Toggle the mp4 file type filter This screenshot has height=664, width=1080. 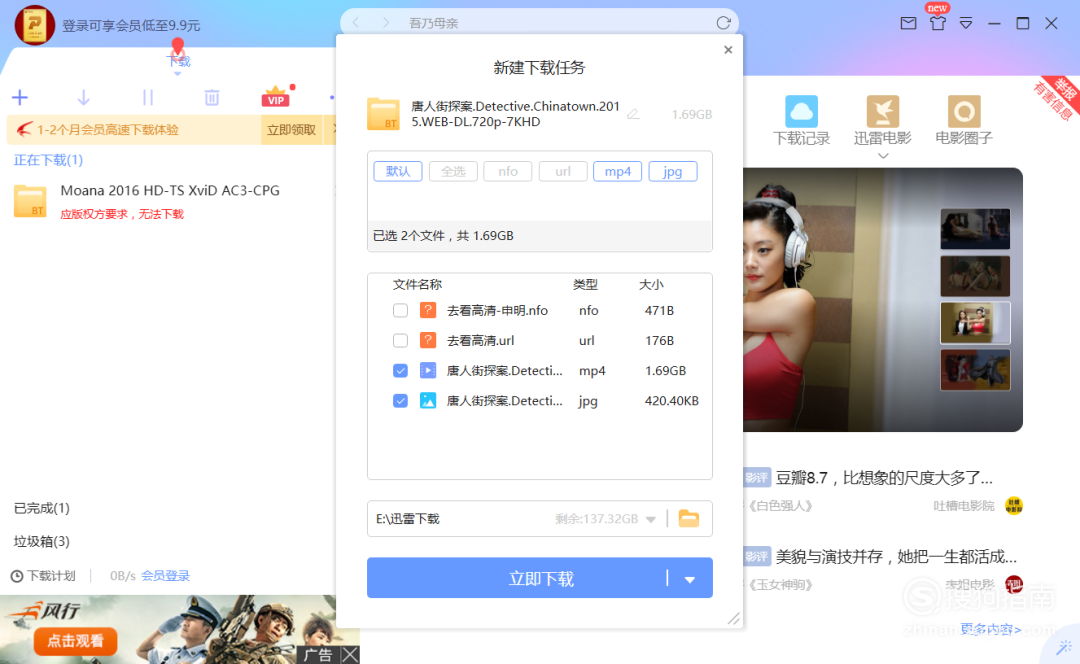pyautogui.click(x=618, y=172)
